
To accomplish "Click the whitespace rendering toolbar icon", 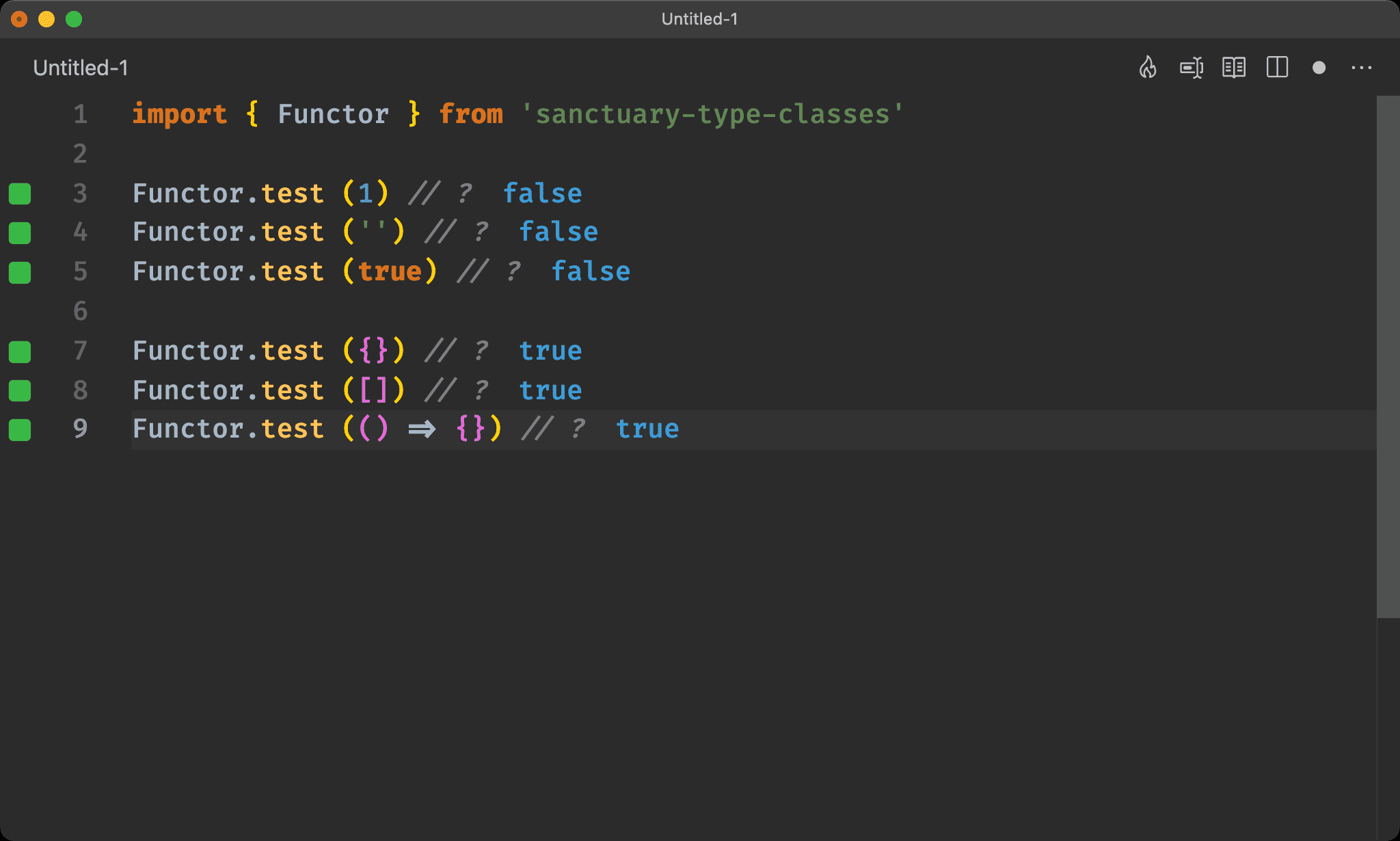I will [1192, 68].
